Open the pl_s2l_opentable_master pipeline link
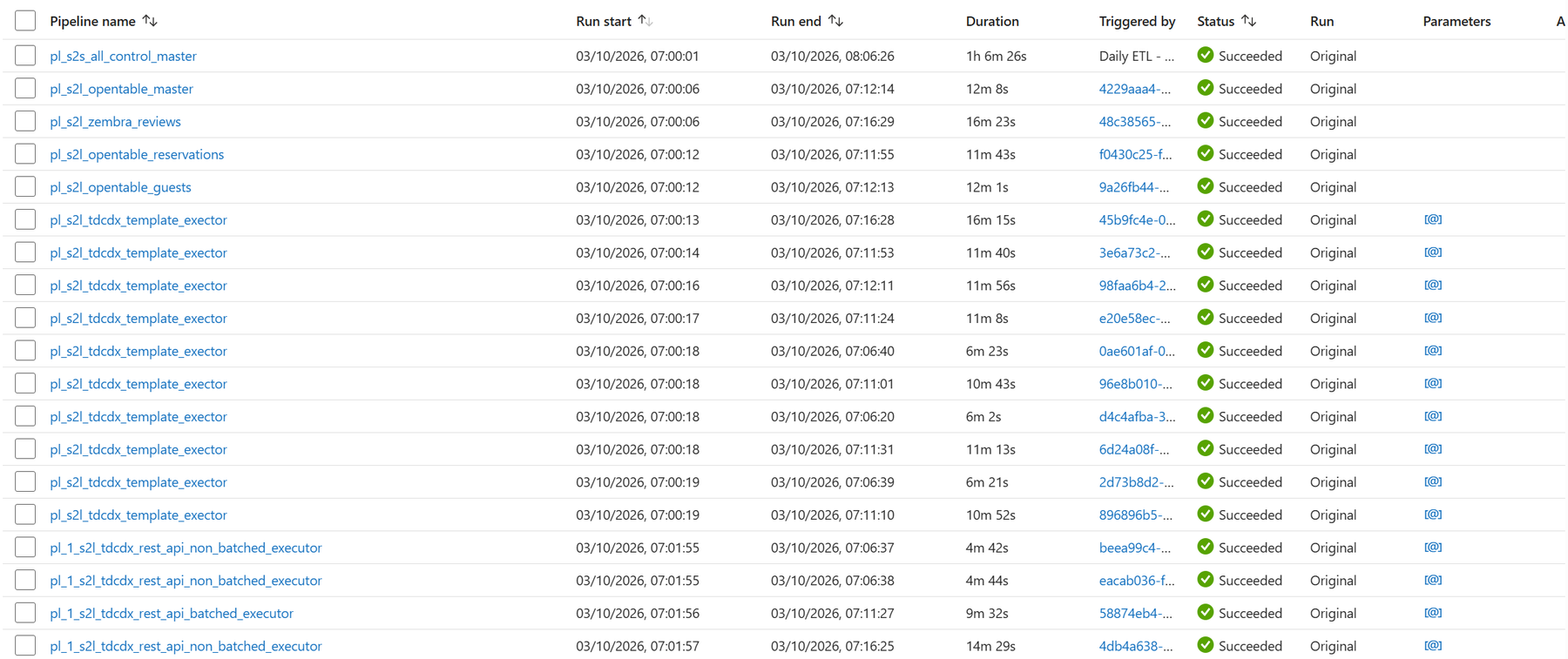The height and width of the screenshot is (659, 1568). 121,89
